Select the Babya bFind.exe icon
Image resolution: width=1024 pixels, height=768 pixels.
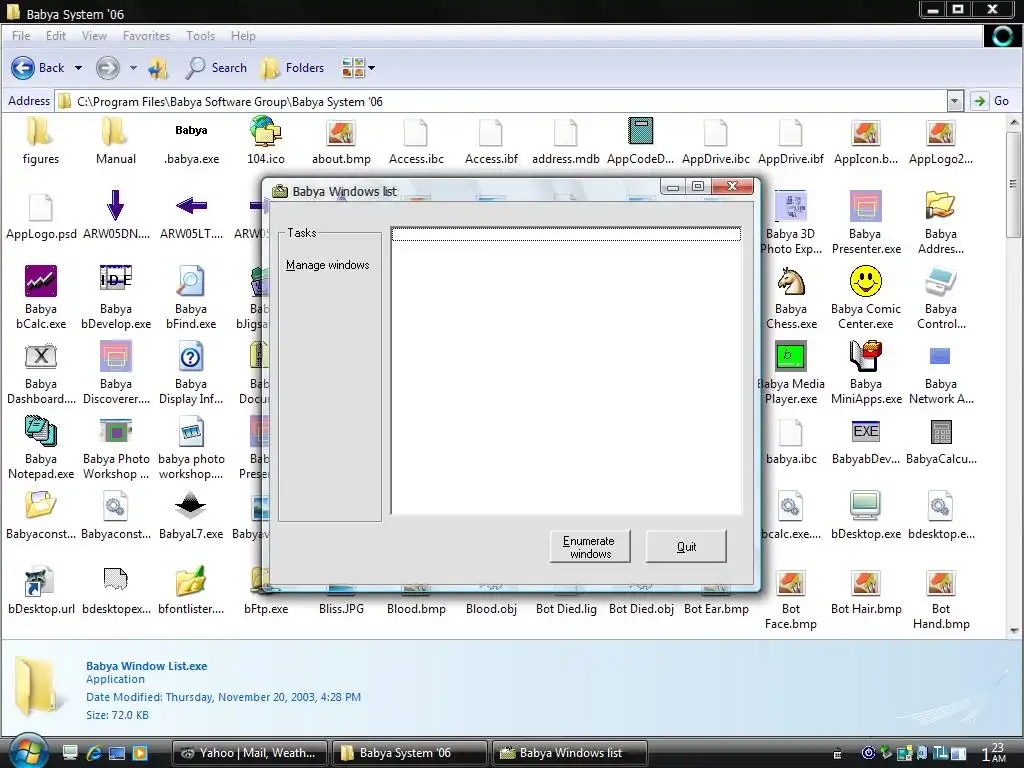tap(191, 281)
